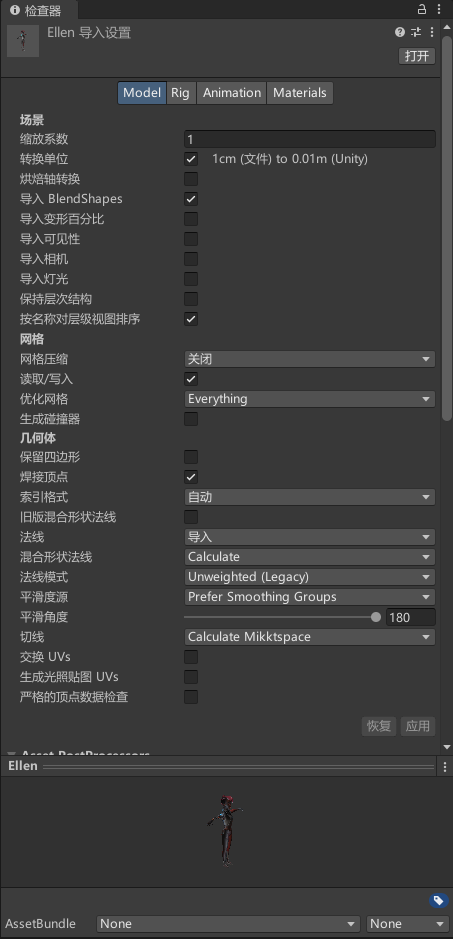
Task: Open the Inspector tab's three-dot menu
Action: (439, 9)
